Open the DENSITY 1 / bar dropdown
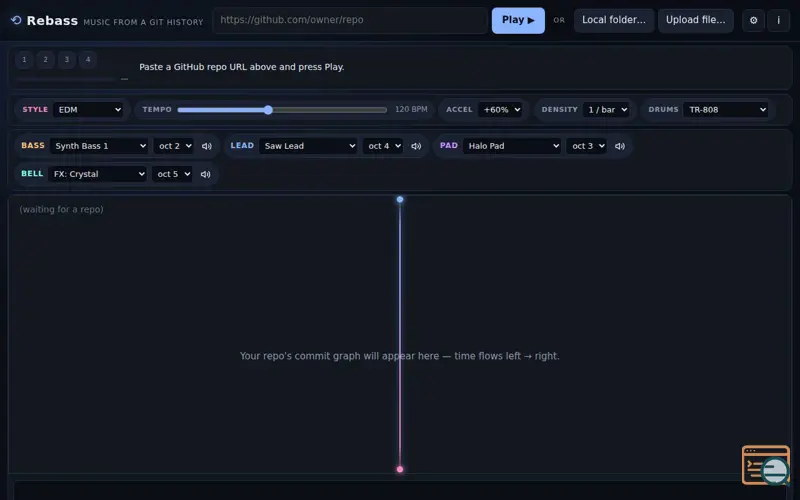The image size is (800, 500). (x=606, y=110)
